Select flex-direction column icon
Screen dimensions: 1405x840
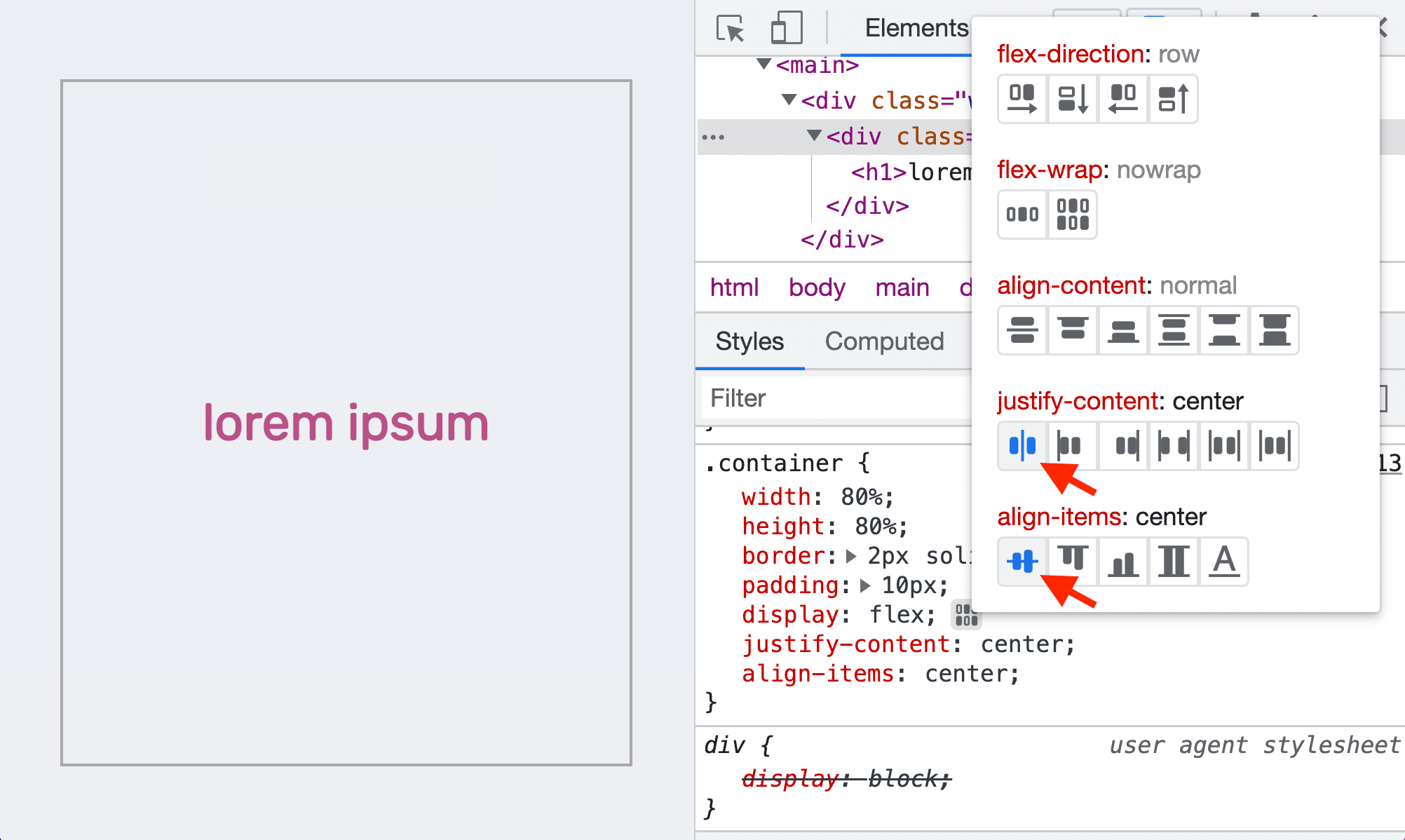(x=1071, y=97)
